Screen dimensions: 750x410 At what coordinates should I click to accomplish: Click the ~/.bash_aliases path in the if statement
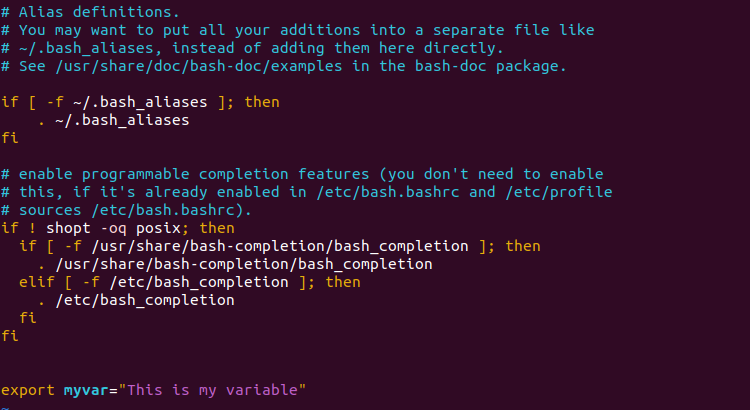point(140,102)
